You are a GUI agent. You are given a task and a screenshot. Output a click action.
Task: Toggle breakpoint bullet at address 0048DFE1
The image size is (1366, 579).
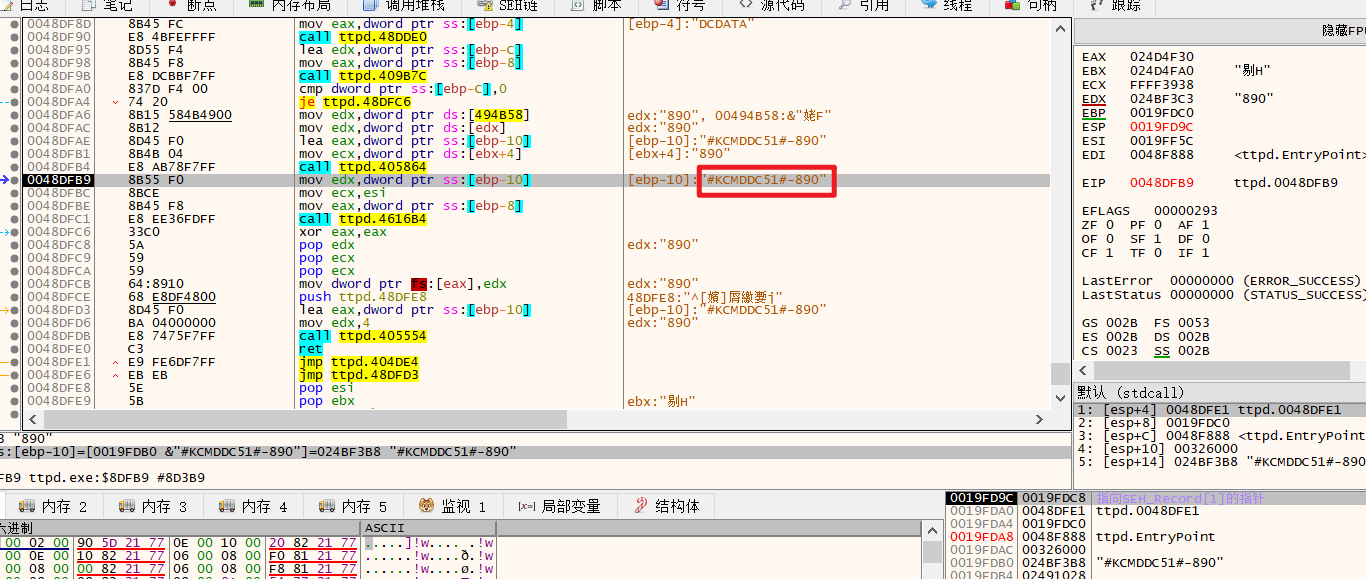point(14,362)
